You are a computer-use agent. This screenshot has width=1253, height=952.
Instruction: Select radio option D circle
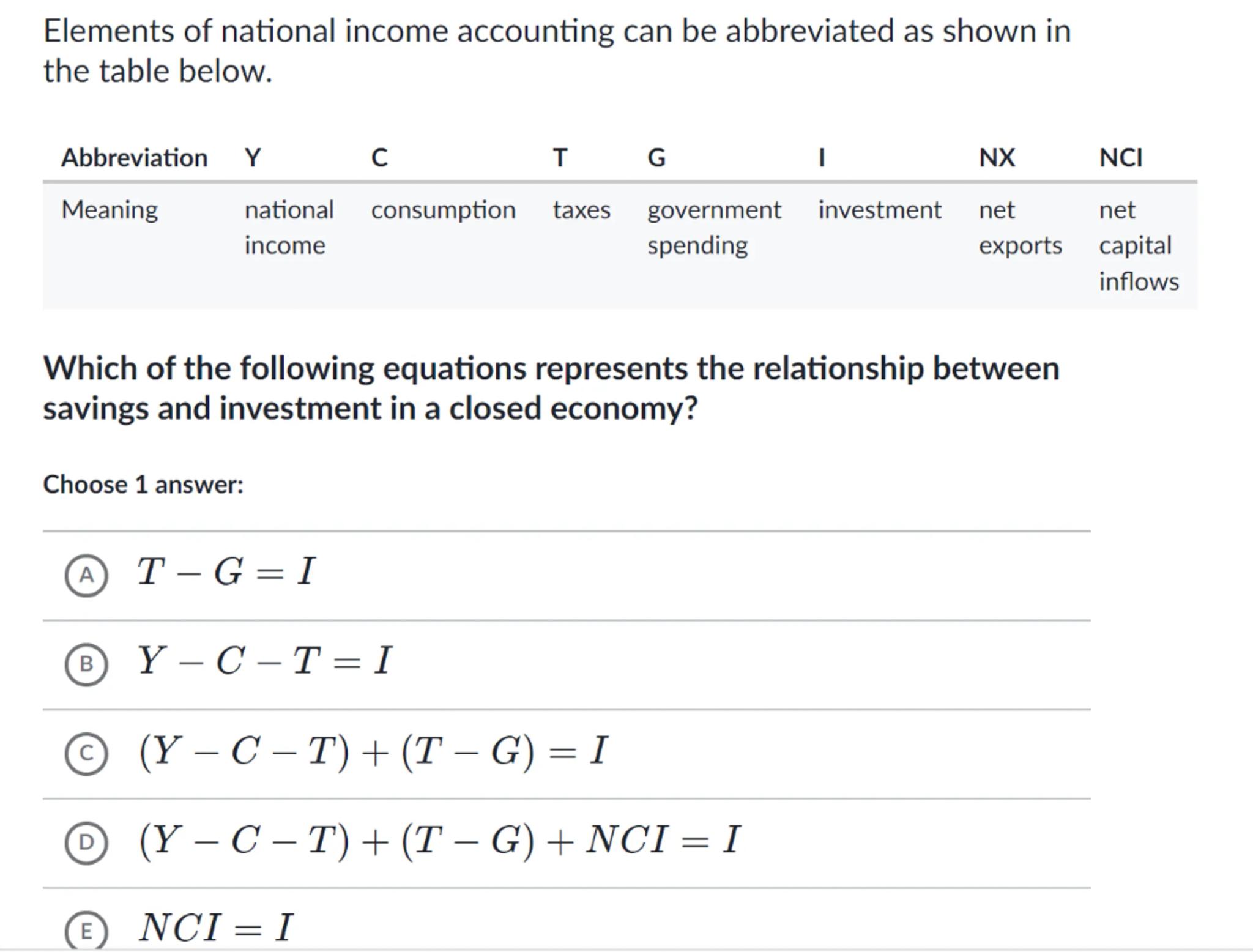(86, 842)
